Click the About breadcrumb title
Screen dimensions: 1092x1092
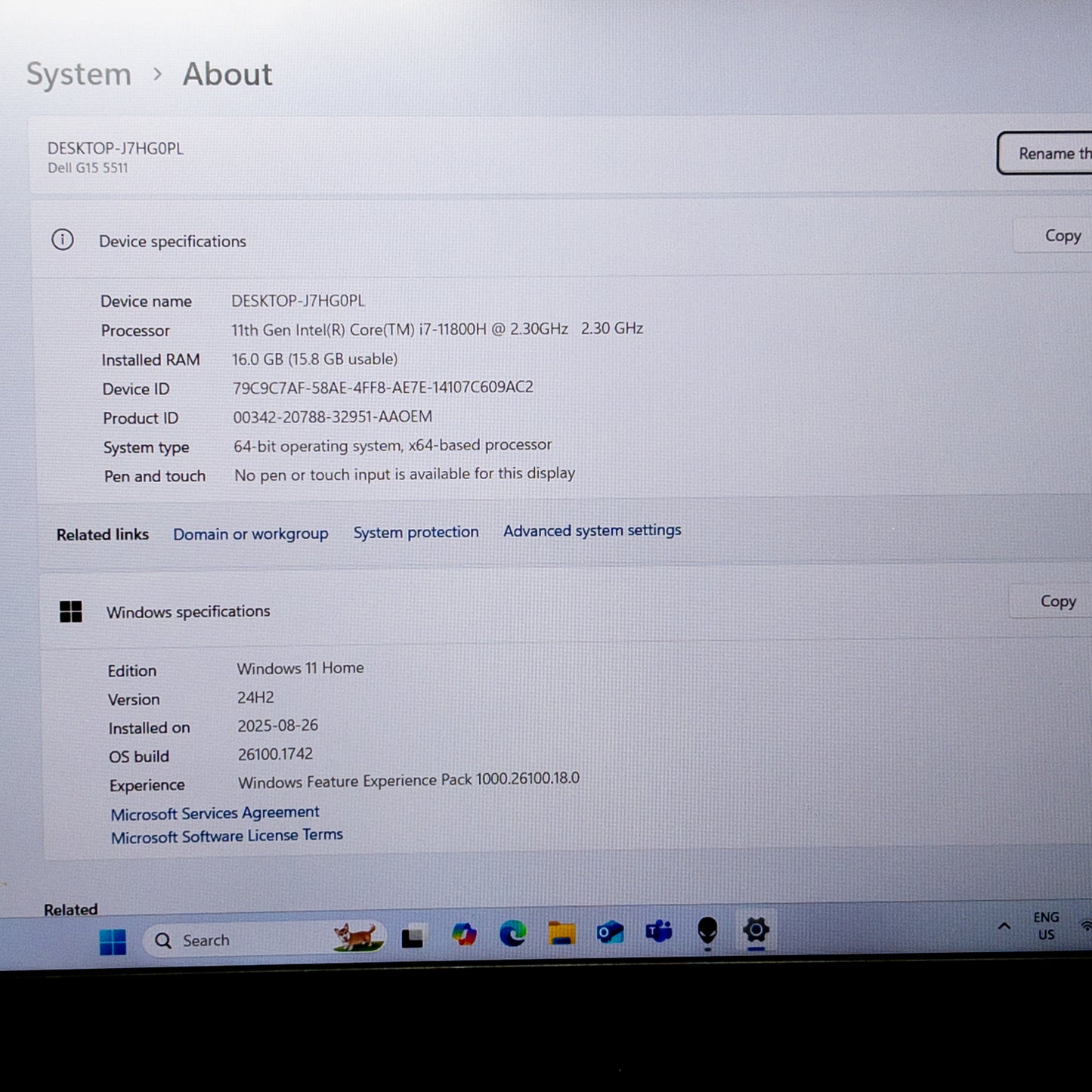[x=227, y=74]
